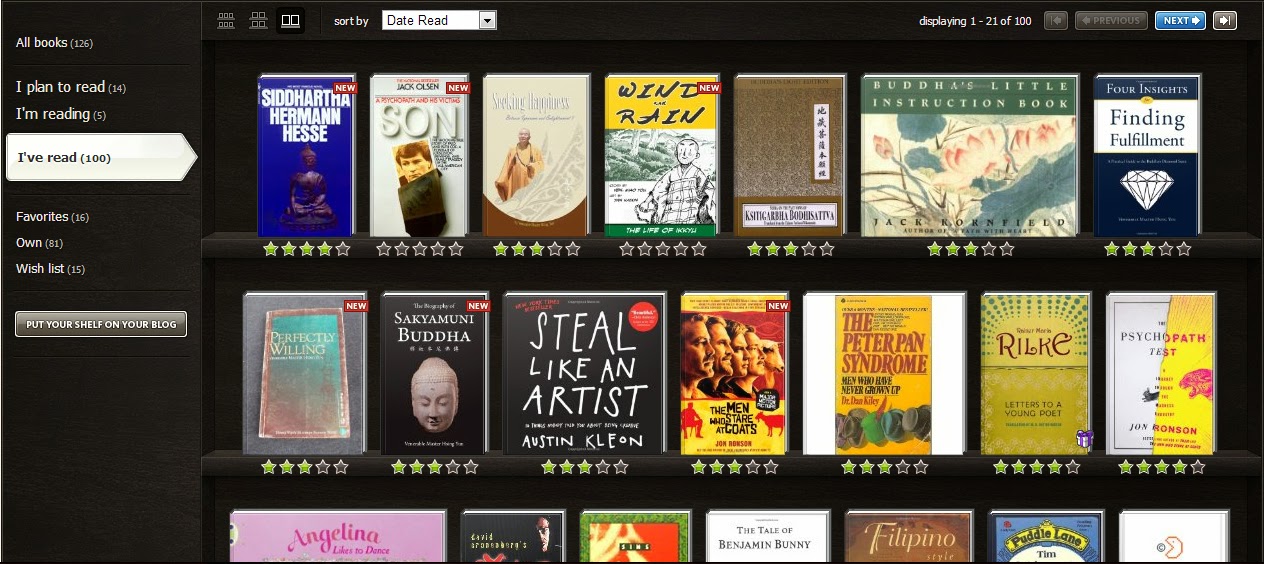Click NEW badge on Son cover
The width and height of the screenshot is (1264, 564).
coord(458,88)
